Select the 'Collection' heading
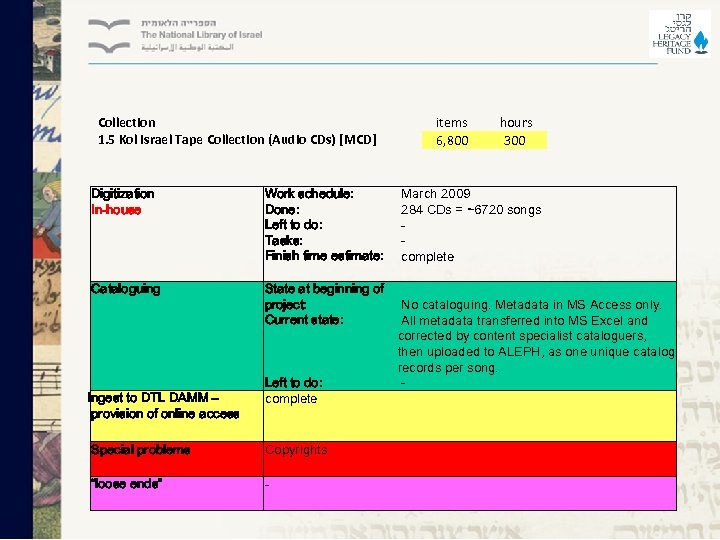Screen dimensions: 720x540 tap(127, 123)
